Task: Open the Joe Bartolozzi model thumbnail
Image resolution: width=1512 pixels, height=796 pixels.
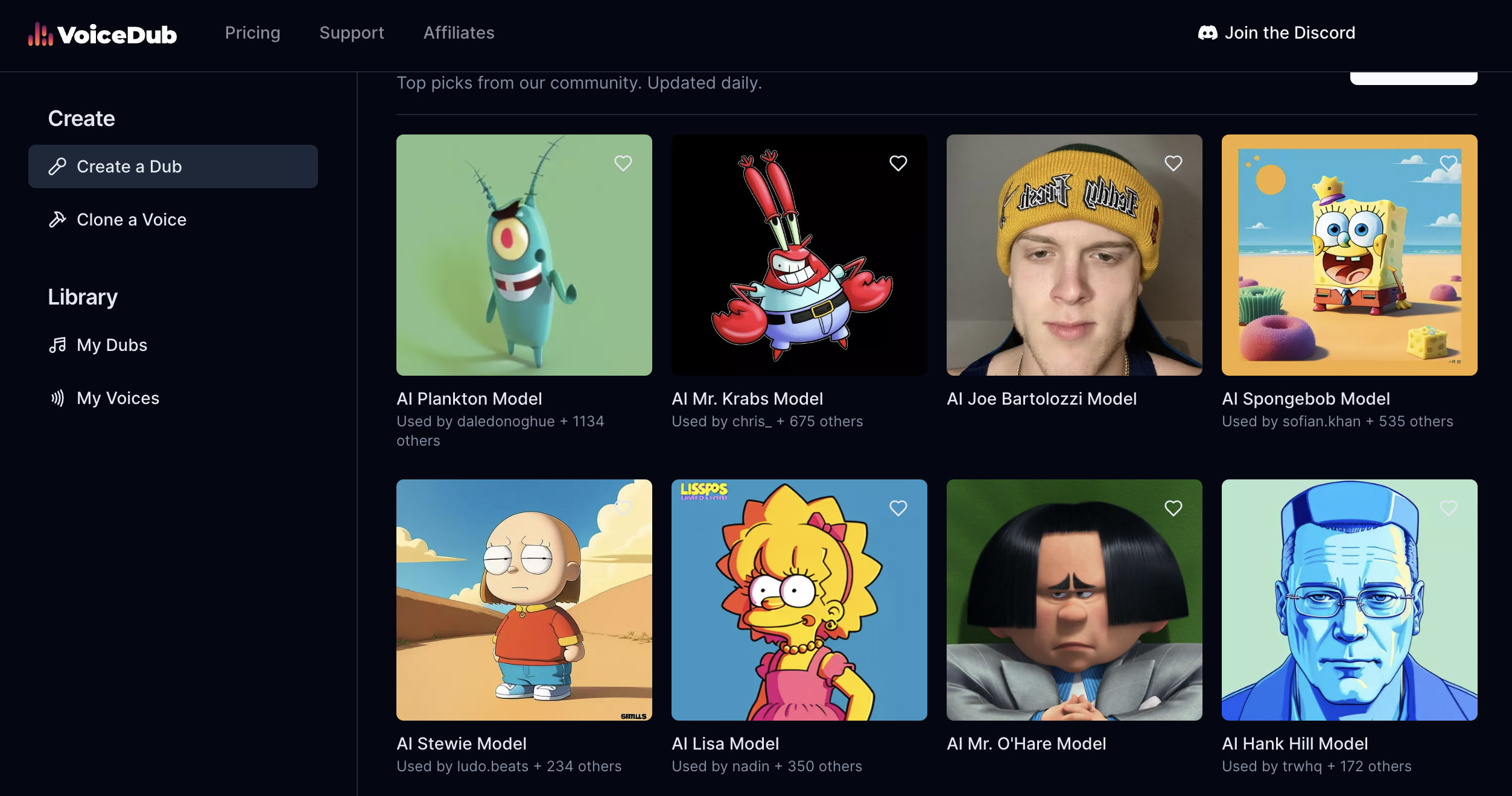Action: point(1075,255)
